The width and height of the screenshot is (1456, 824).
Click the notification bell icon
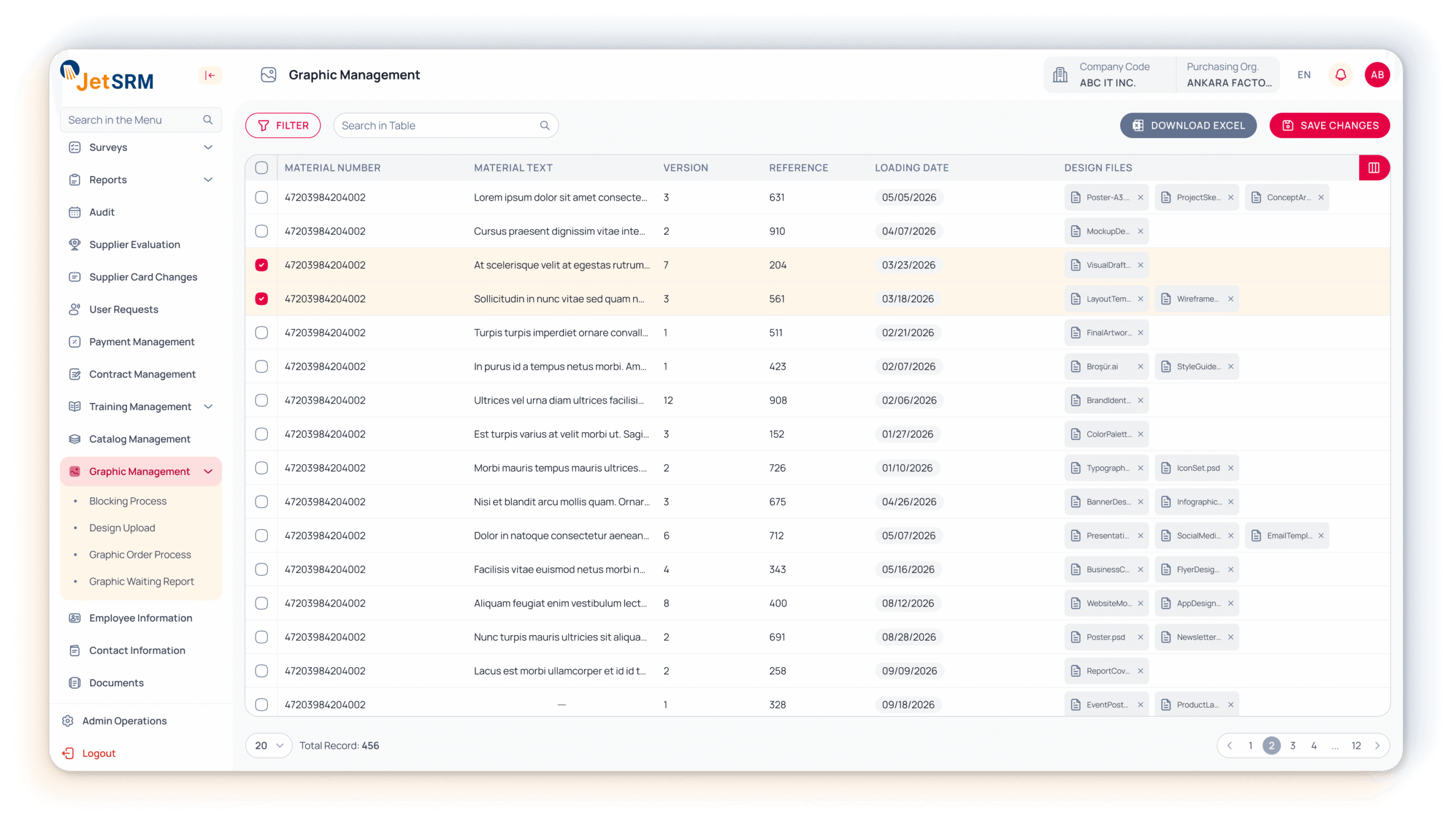point(1341,74)
